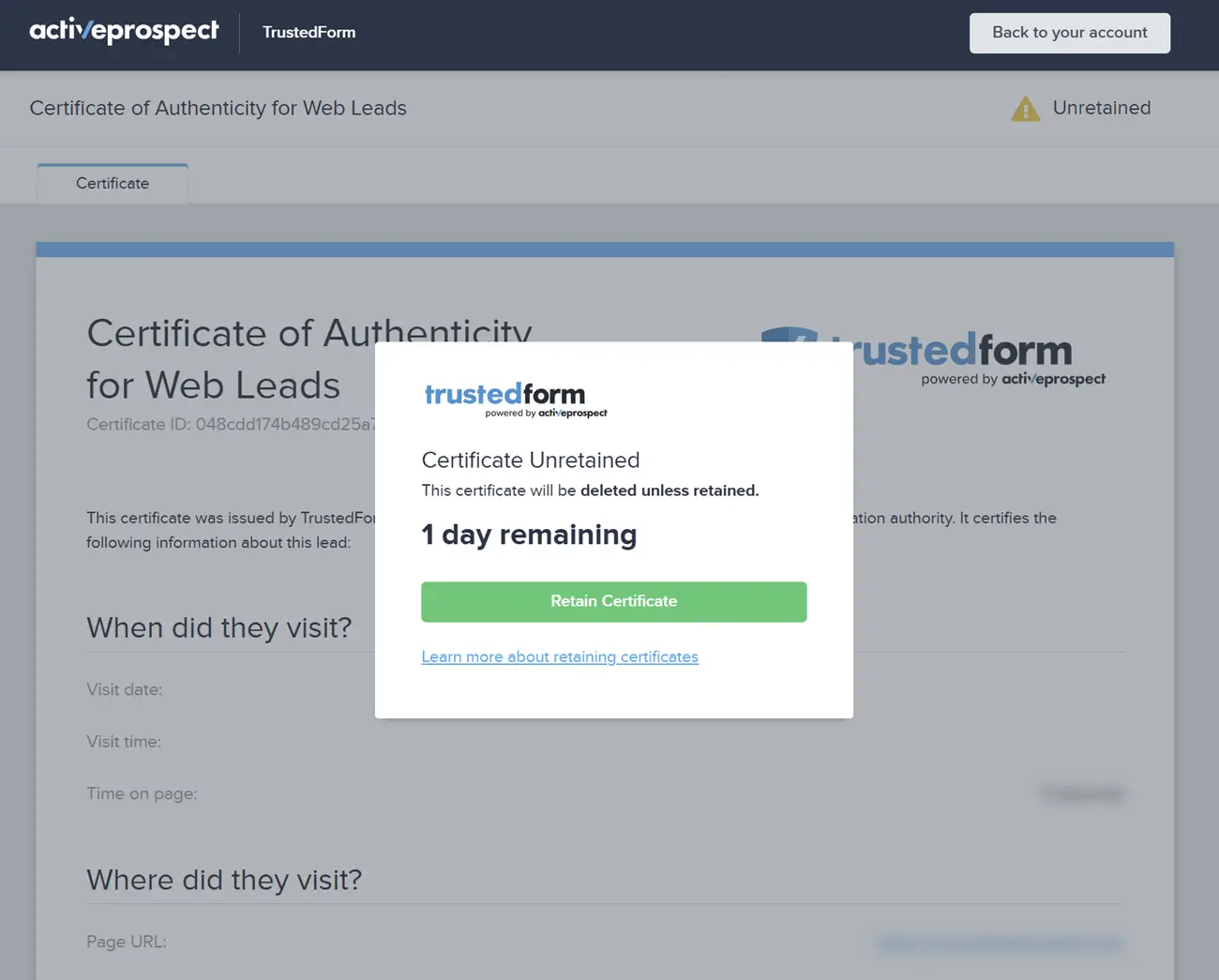Viewport: 1219px width, 980px height.
Task: Click the small activeprospect text in the modal logo
Action: 571,411
